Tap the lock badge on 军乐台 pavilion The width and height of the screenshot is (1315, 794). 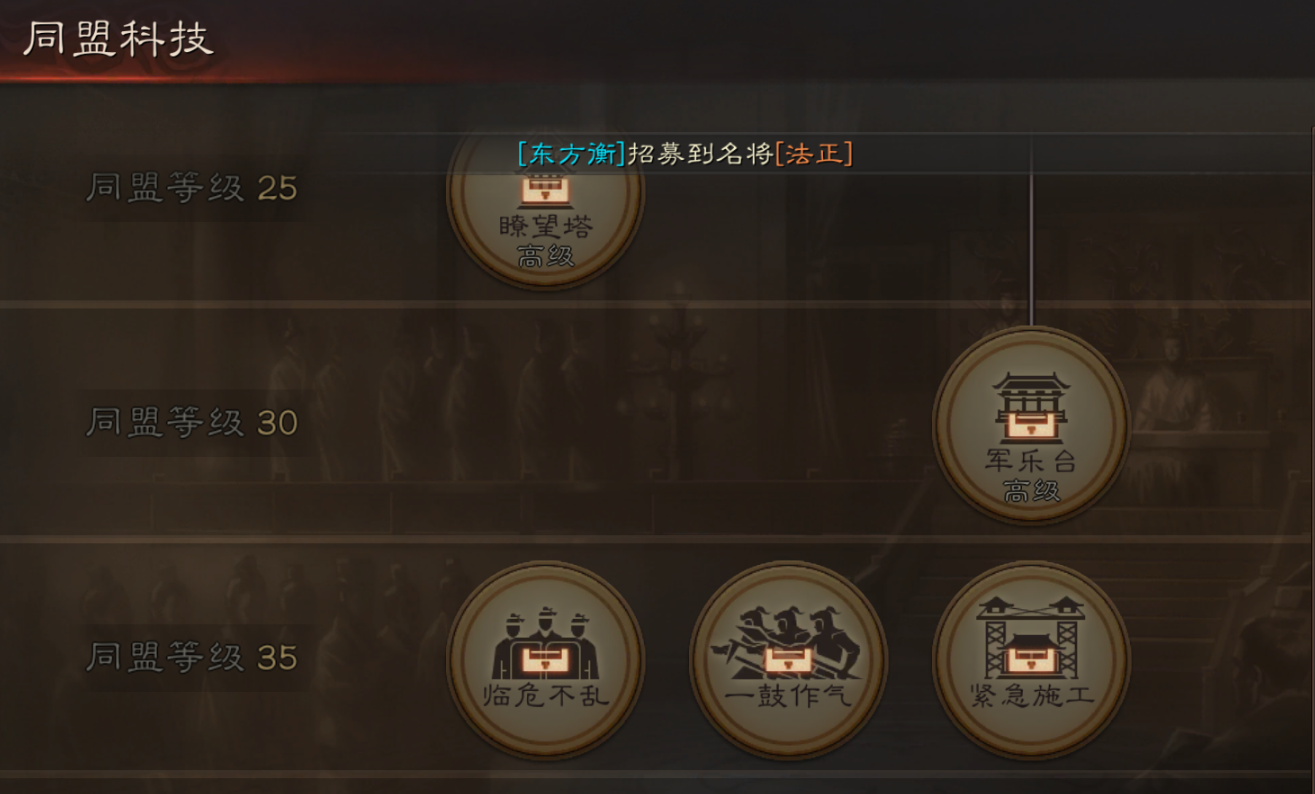point(1031,425)
